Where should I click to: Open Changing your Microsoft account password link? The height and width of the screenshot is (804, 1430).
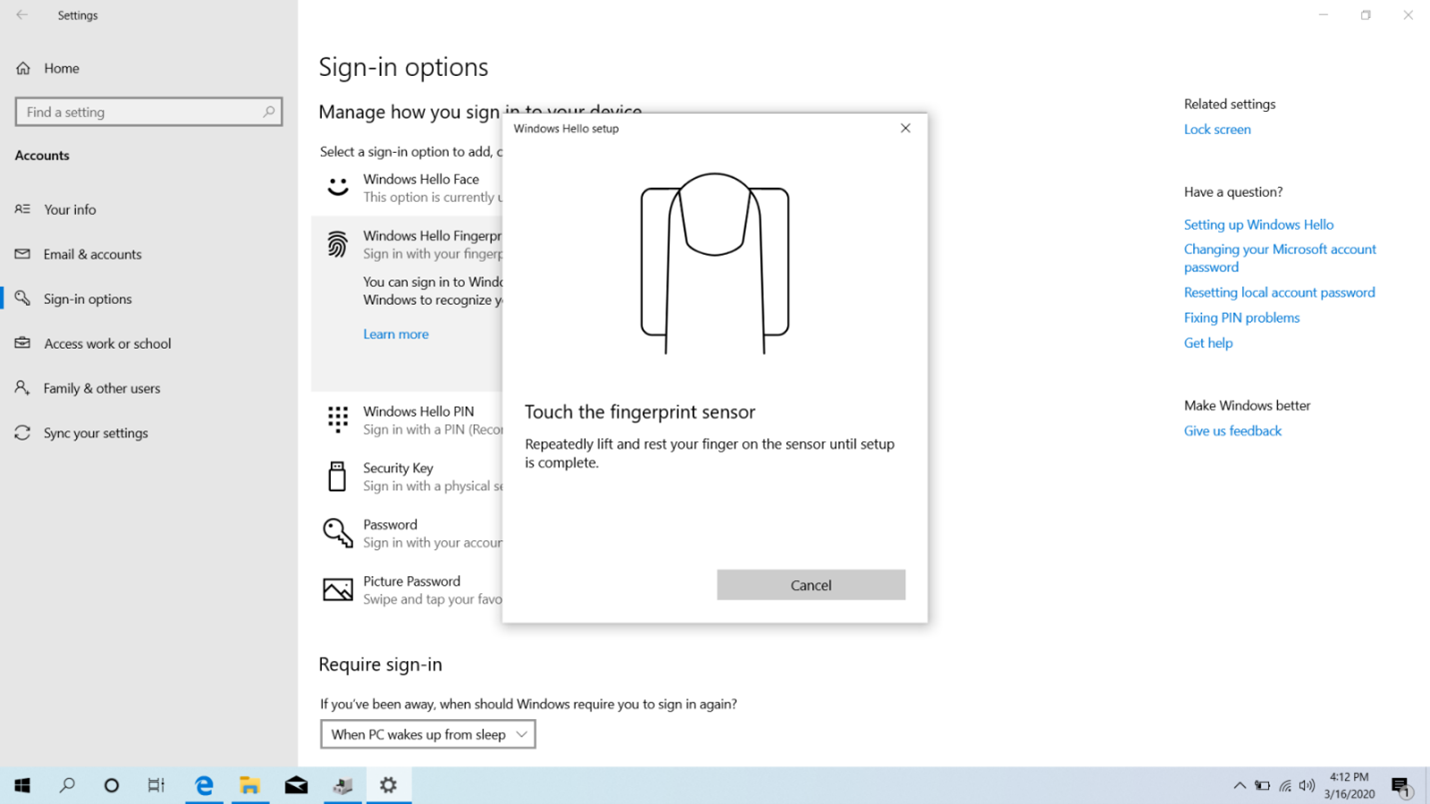1280,258
